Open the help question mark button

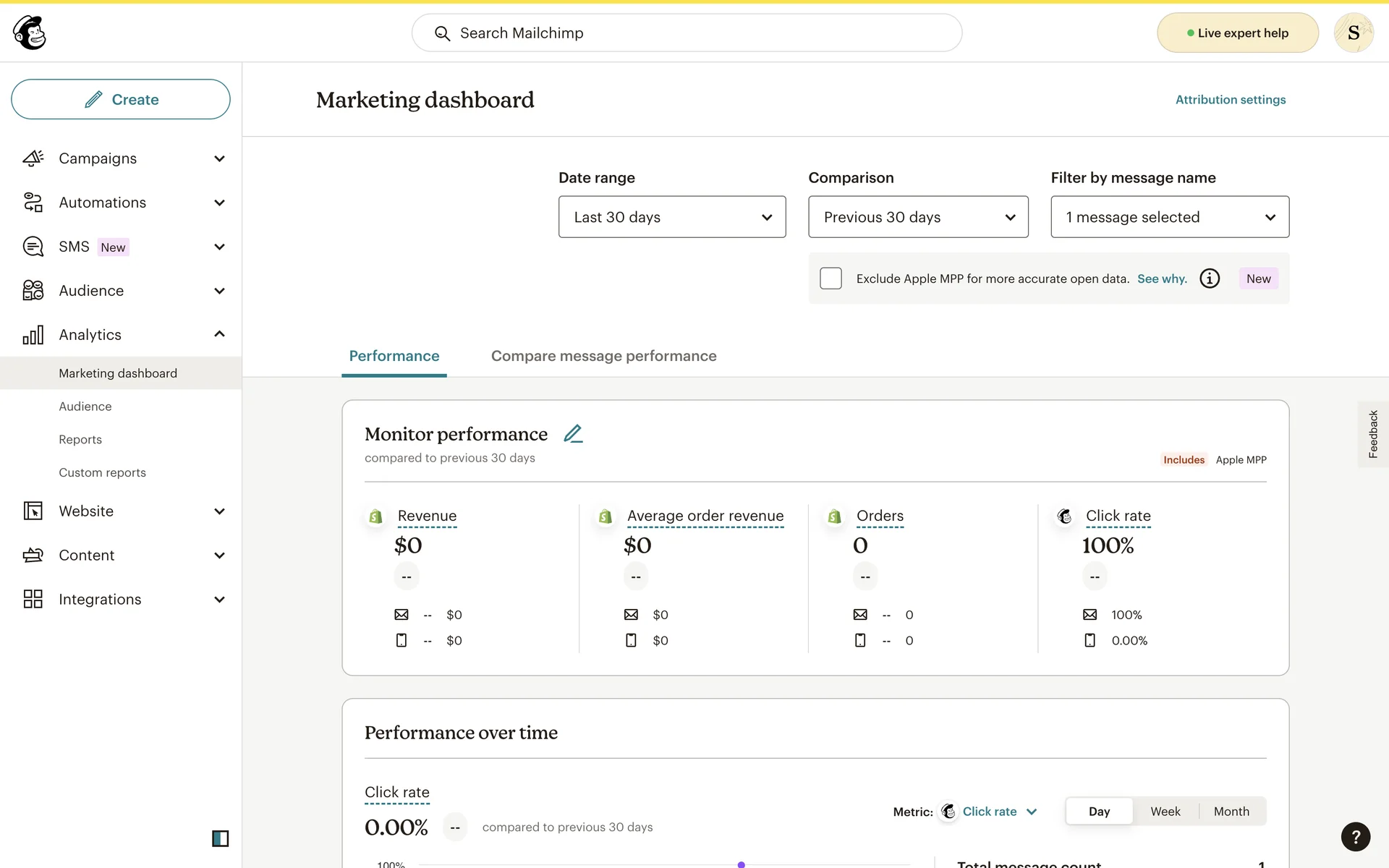[x=1355, y=837]
